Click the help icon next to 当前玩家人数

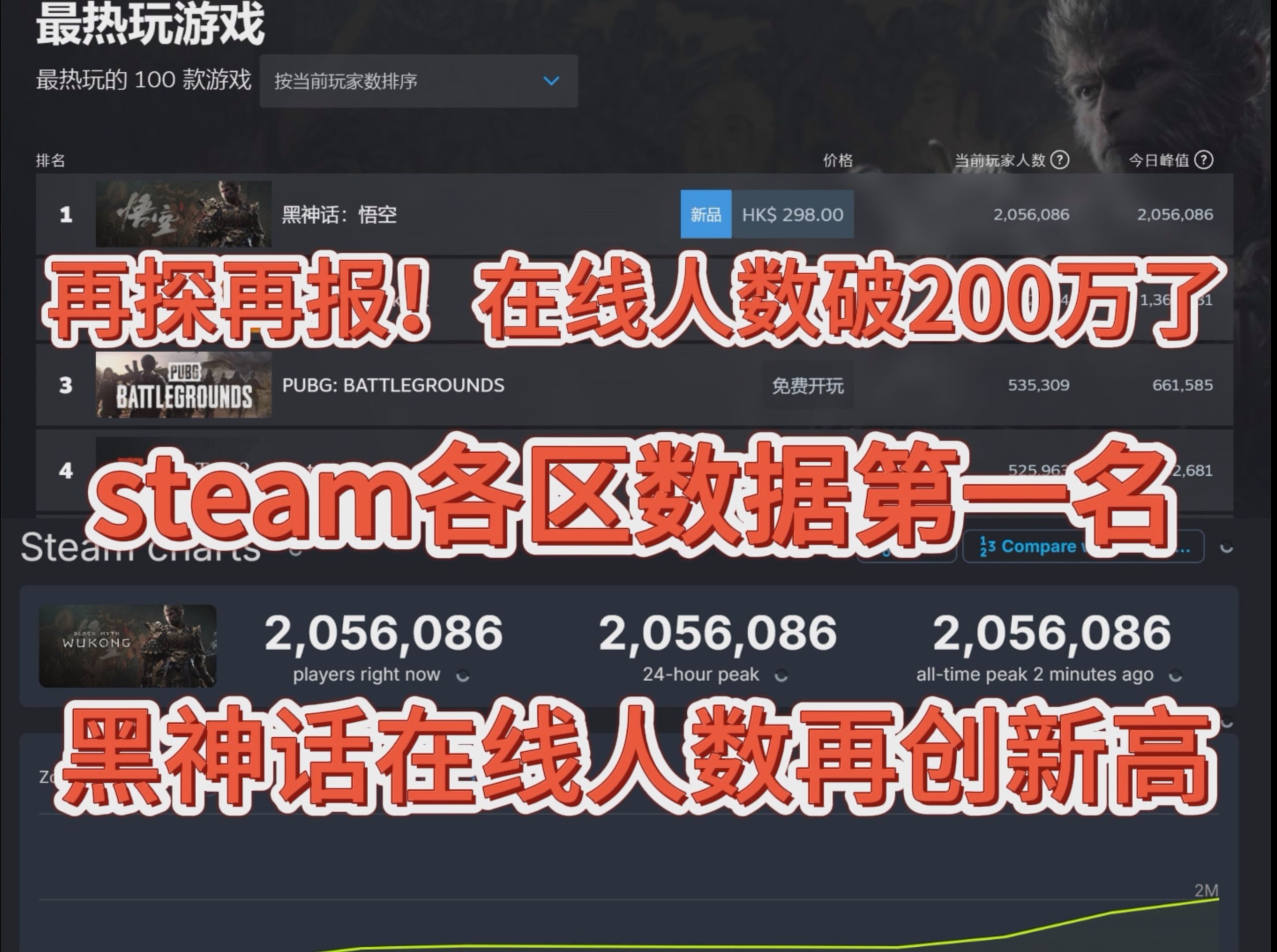(x=1060, y=160)
